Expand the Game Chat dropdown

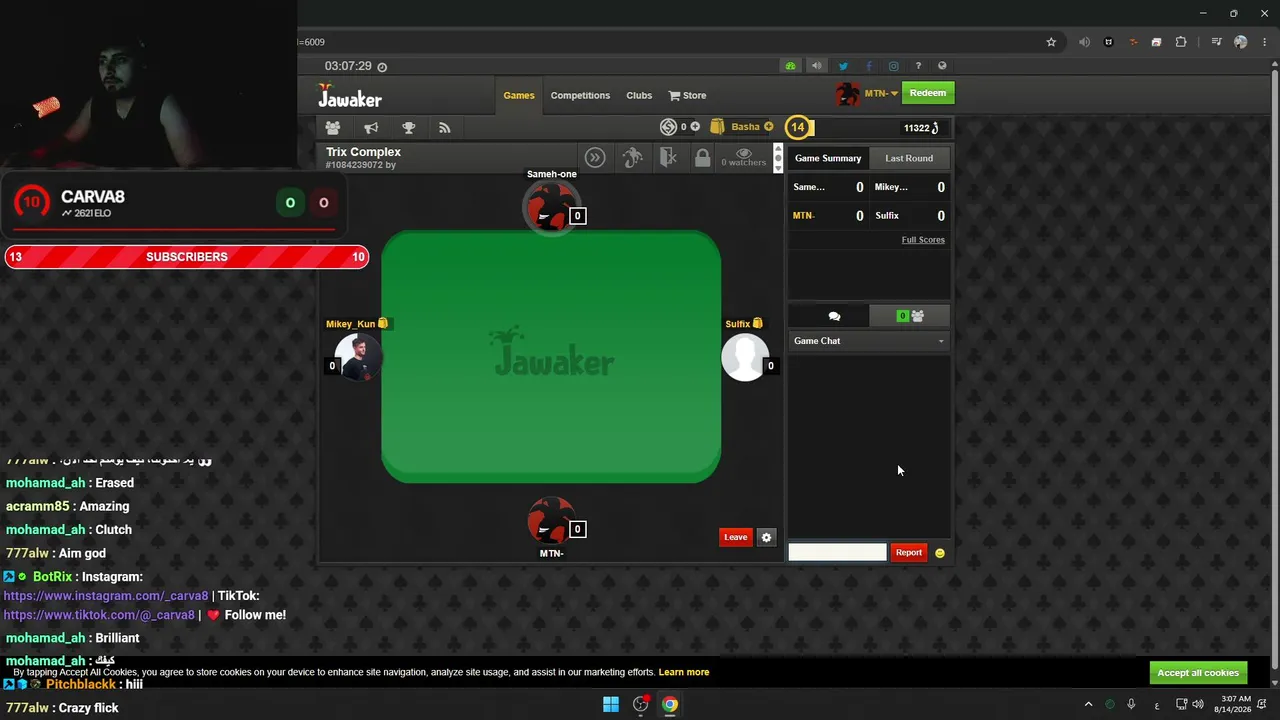[x=869, y=341]
